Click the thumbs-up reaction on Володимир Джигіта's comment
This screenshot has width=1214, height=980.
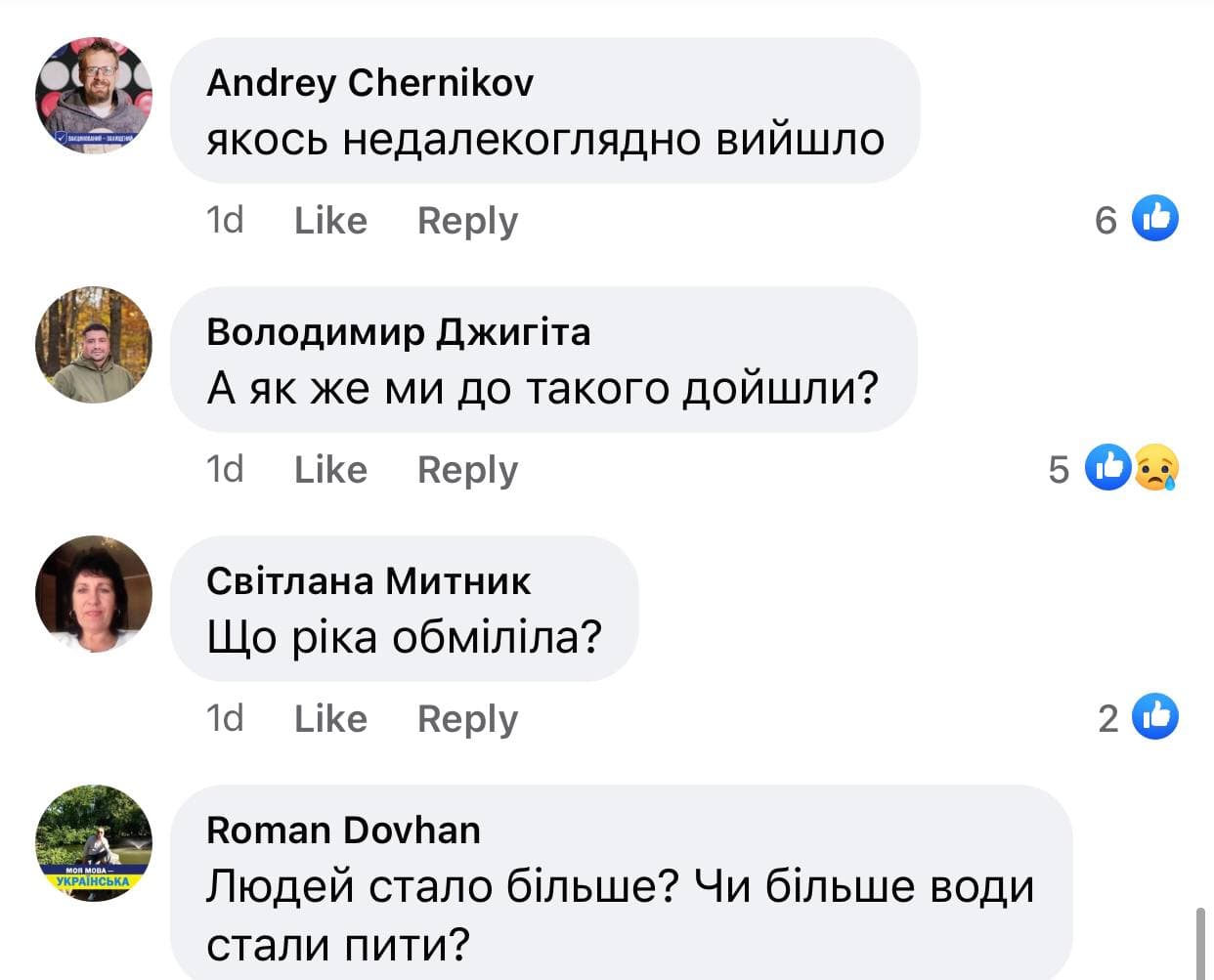1109,467
